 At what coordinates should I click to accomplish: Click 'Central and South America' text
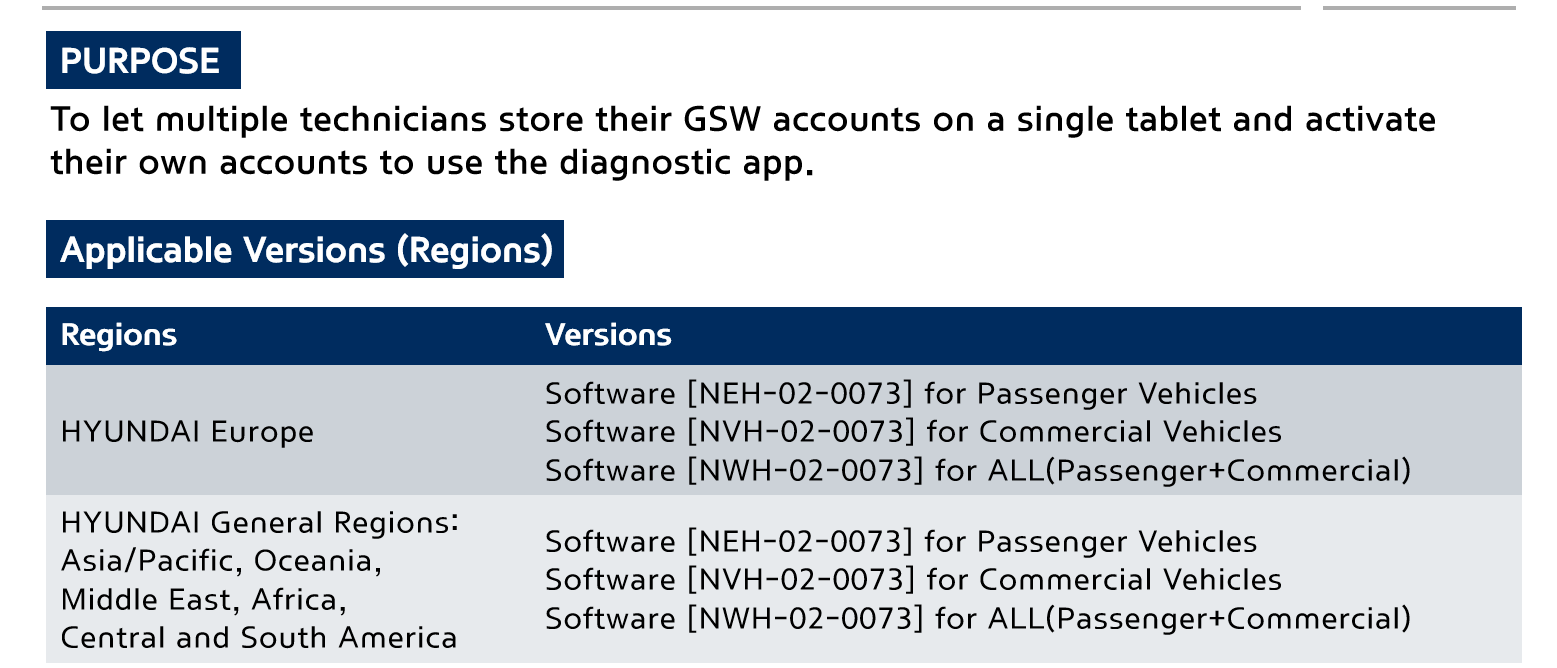click(x=259, y=638)
